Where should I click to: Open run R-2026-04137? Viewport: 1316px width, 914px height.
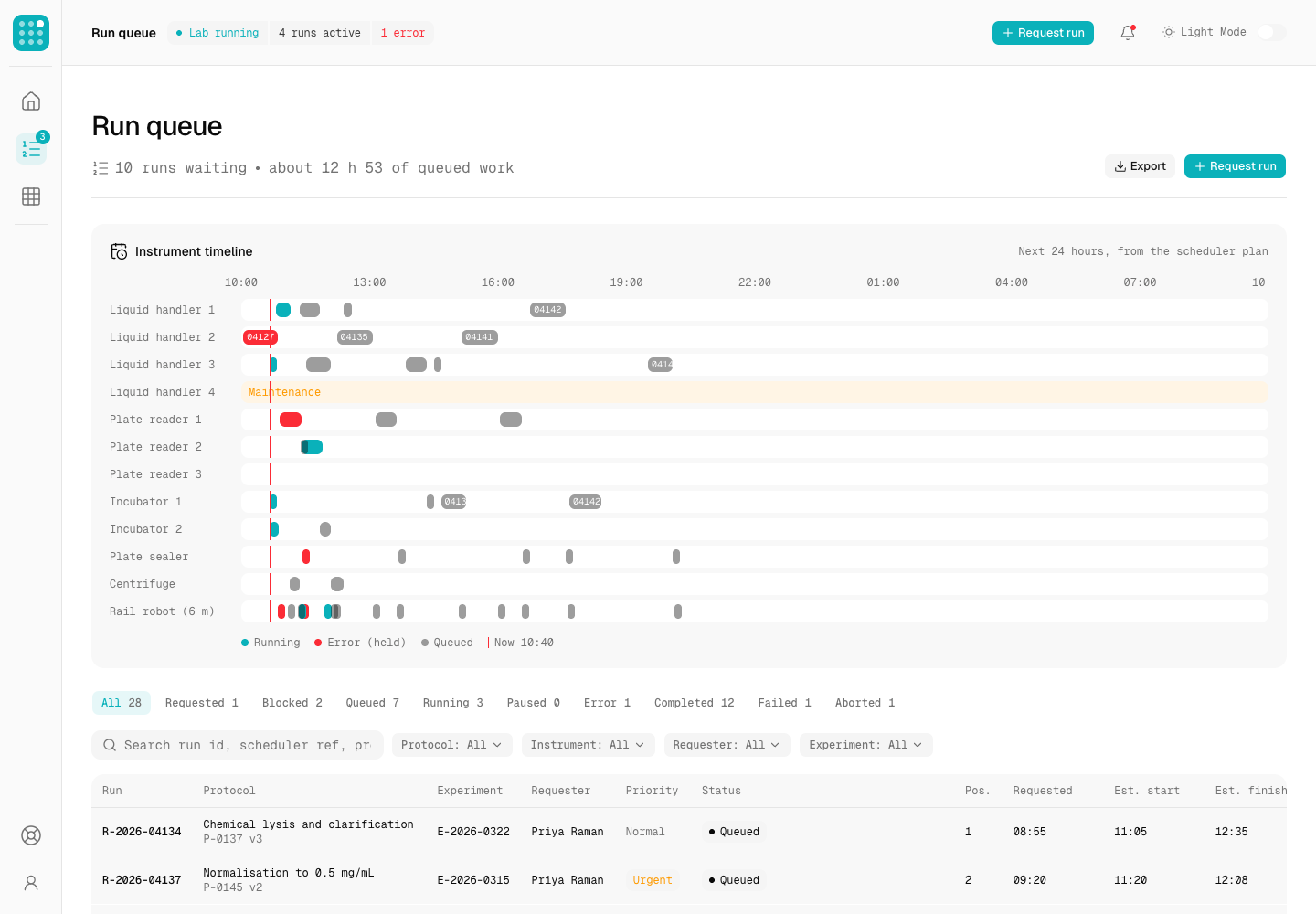point(142,880)
